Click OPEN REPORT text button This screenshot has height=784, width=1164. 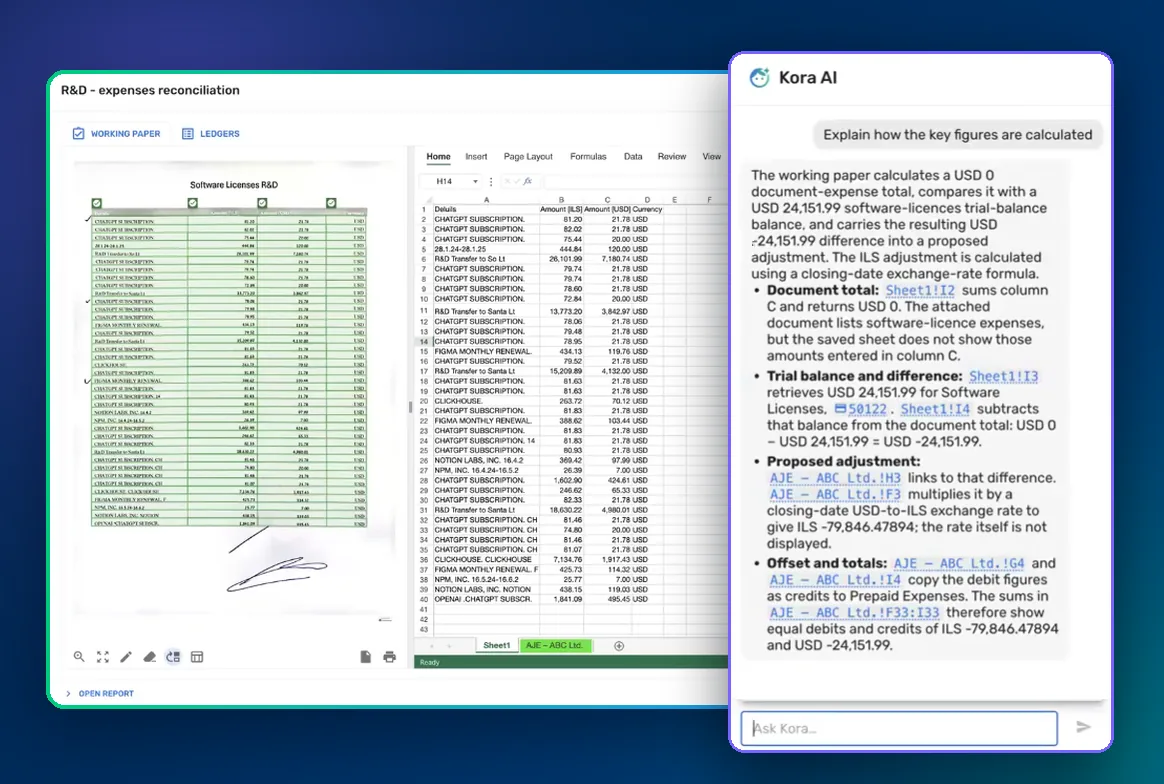[106, 693]
